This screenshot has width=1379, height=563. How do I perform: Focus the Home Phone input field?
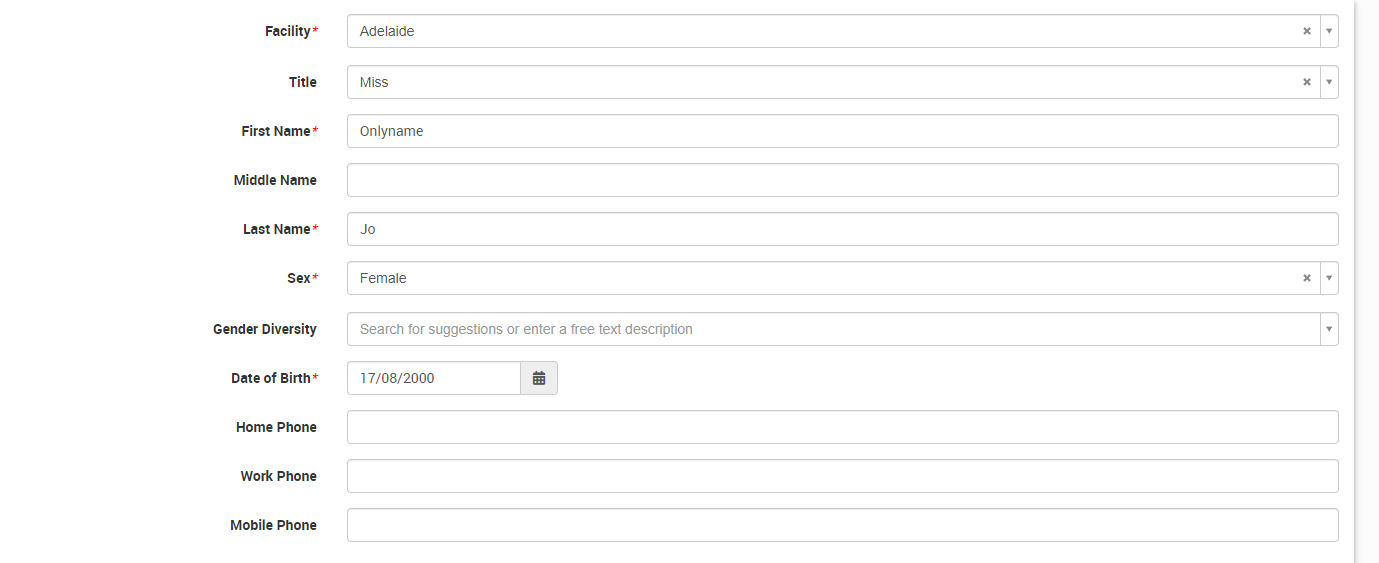(842, 427)
